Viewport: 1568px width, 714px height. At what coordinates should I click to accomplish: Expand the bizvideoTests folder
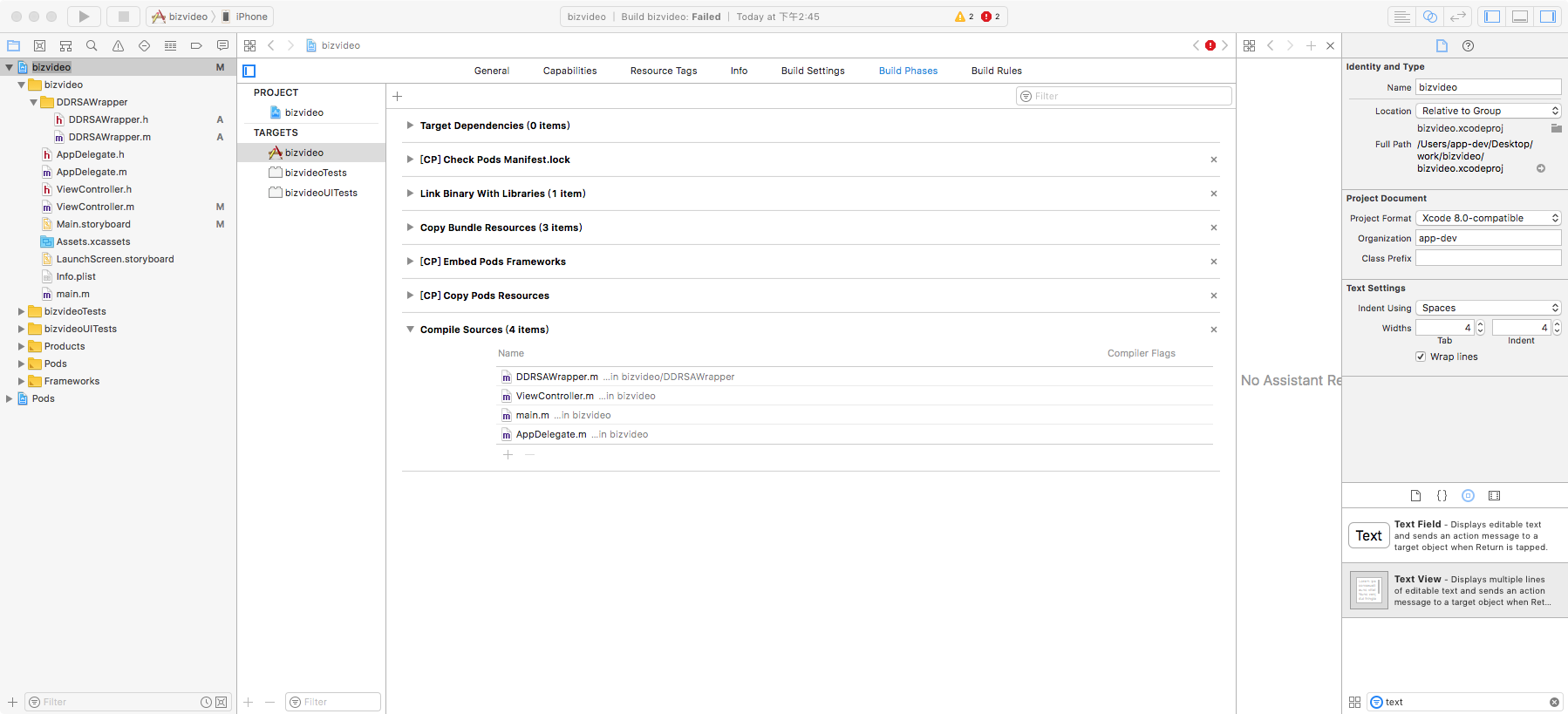click(21, 311)
